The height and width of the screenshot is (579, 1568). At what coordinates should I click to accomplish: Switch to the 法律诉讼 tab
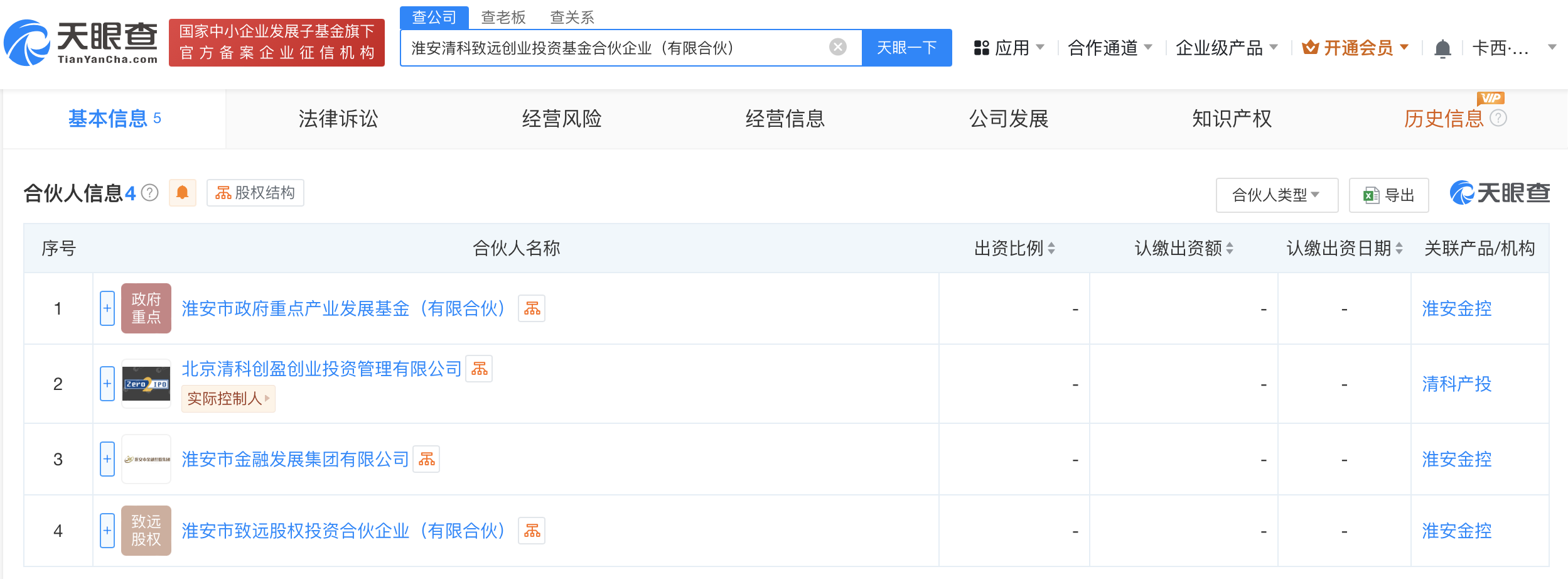click(337, 119)
